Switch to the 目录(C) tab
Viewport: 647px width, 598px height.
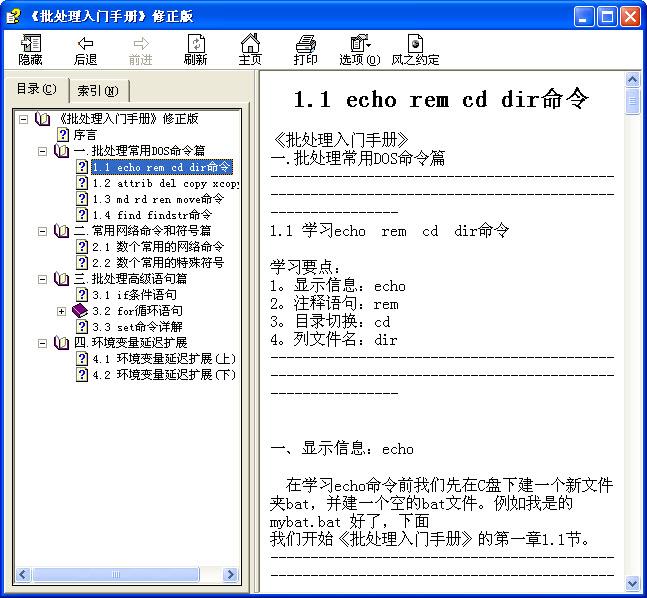click(x=36, y=89)
